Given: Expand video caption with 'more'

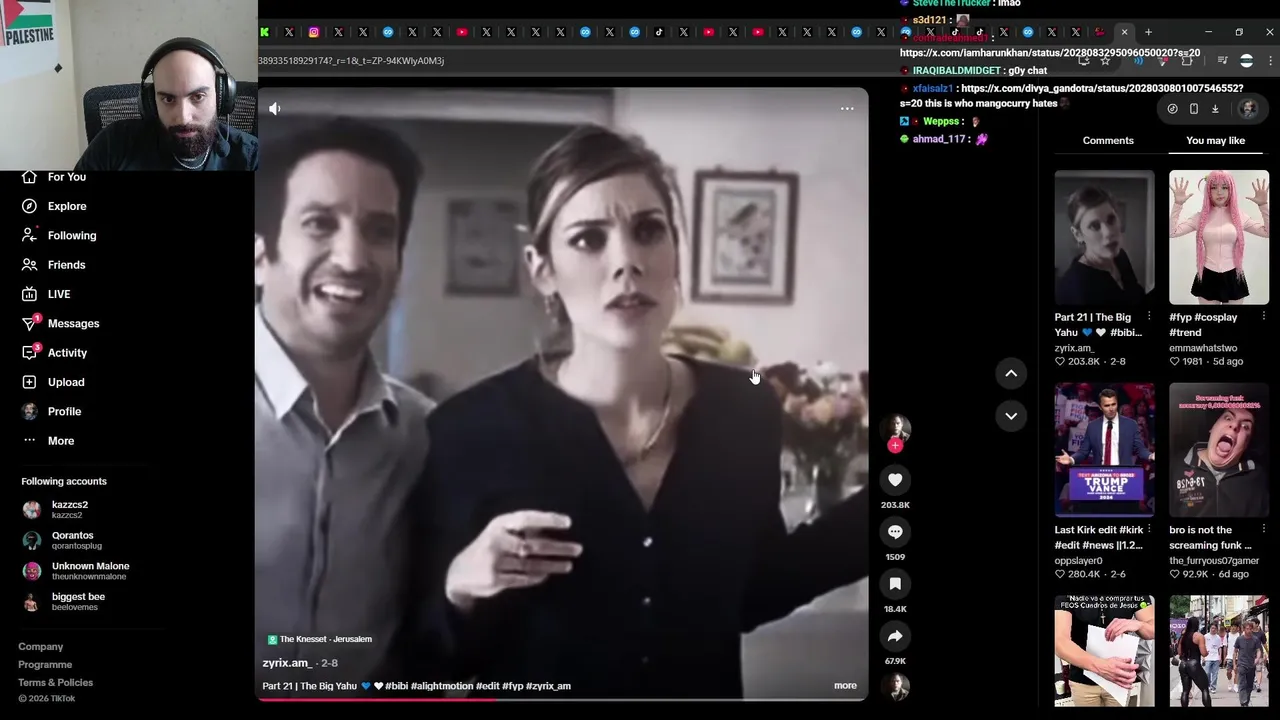Looking at the screenshot, I should pyautogui.click(x=845, y=686).
